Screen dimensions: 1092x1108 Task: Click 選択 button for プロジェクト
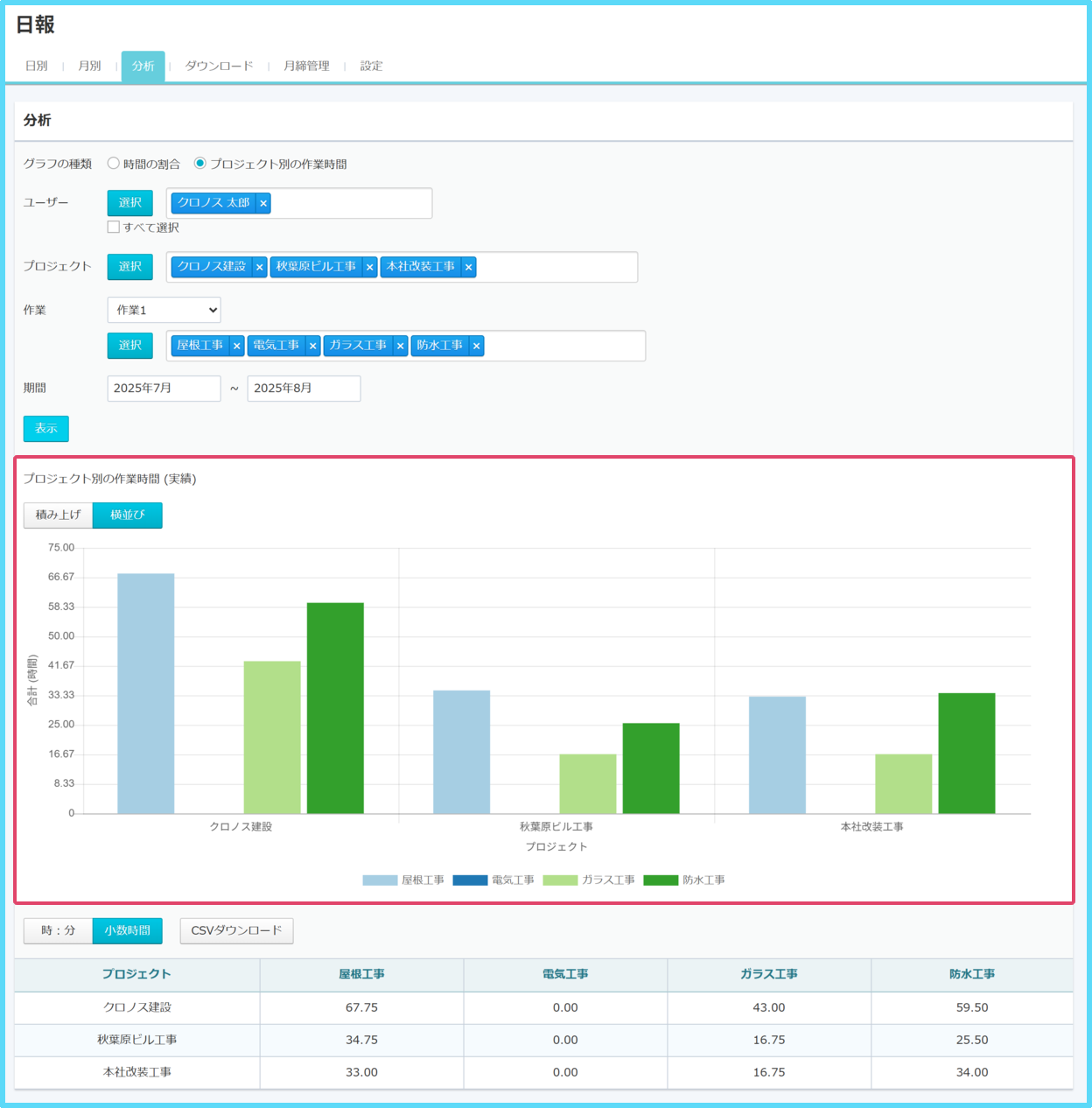(130, 267)
